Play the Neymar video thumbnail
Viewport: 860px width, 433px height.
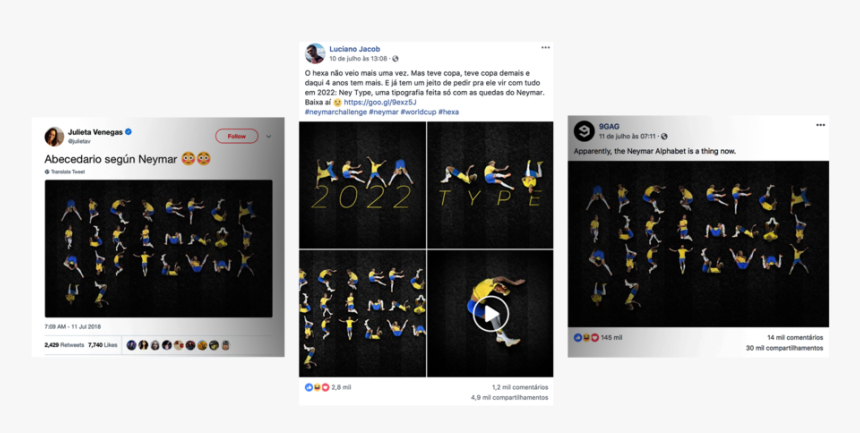490,314
